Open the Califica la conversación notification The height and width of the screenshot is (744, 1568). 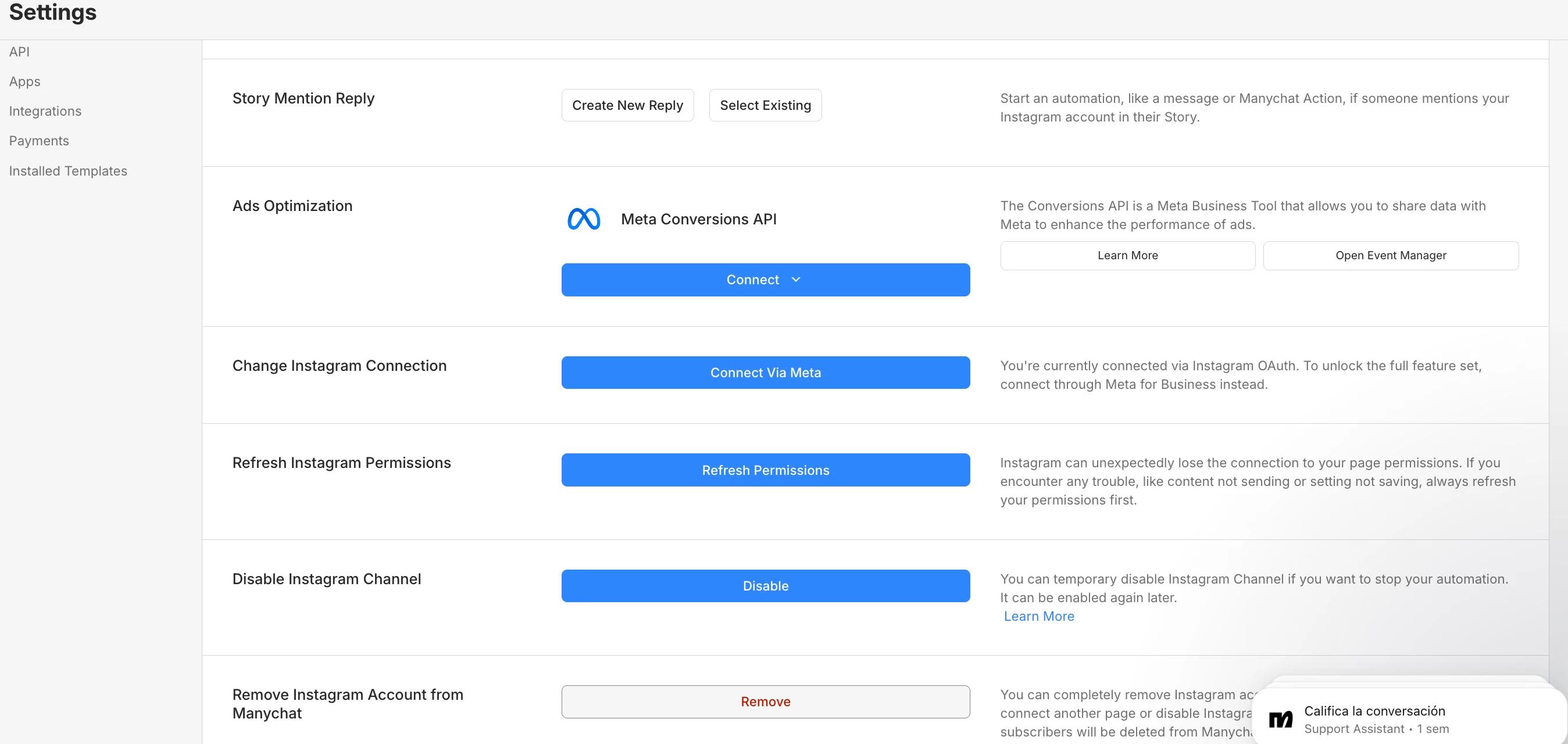coord(1374,711)
